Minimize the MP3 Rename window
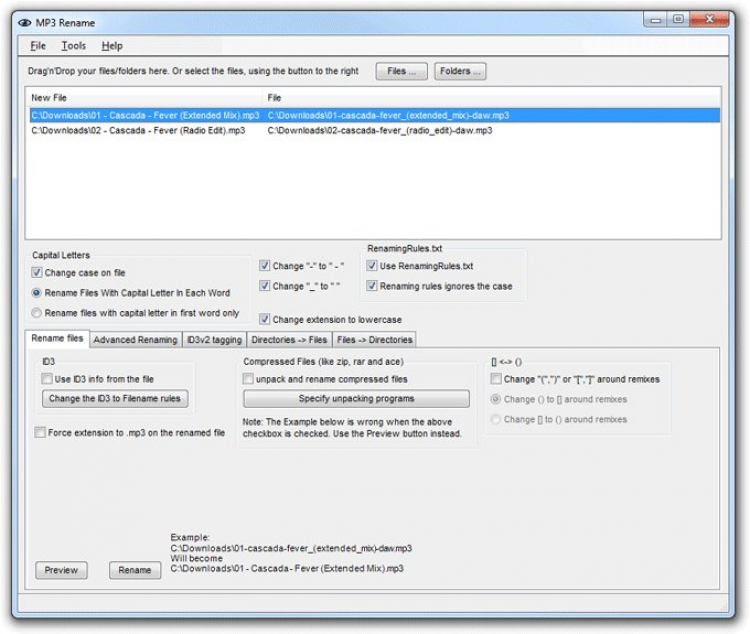750x634 pixels. [x=655, y=20]
